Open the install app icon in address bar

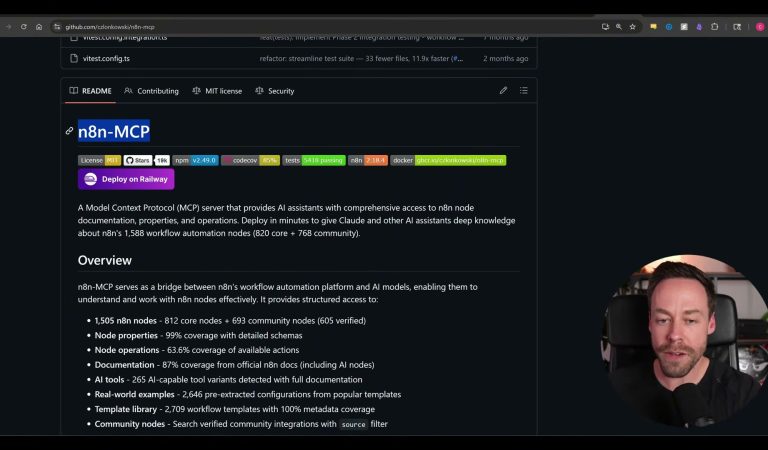[x=605, y=27]
